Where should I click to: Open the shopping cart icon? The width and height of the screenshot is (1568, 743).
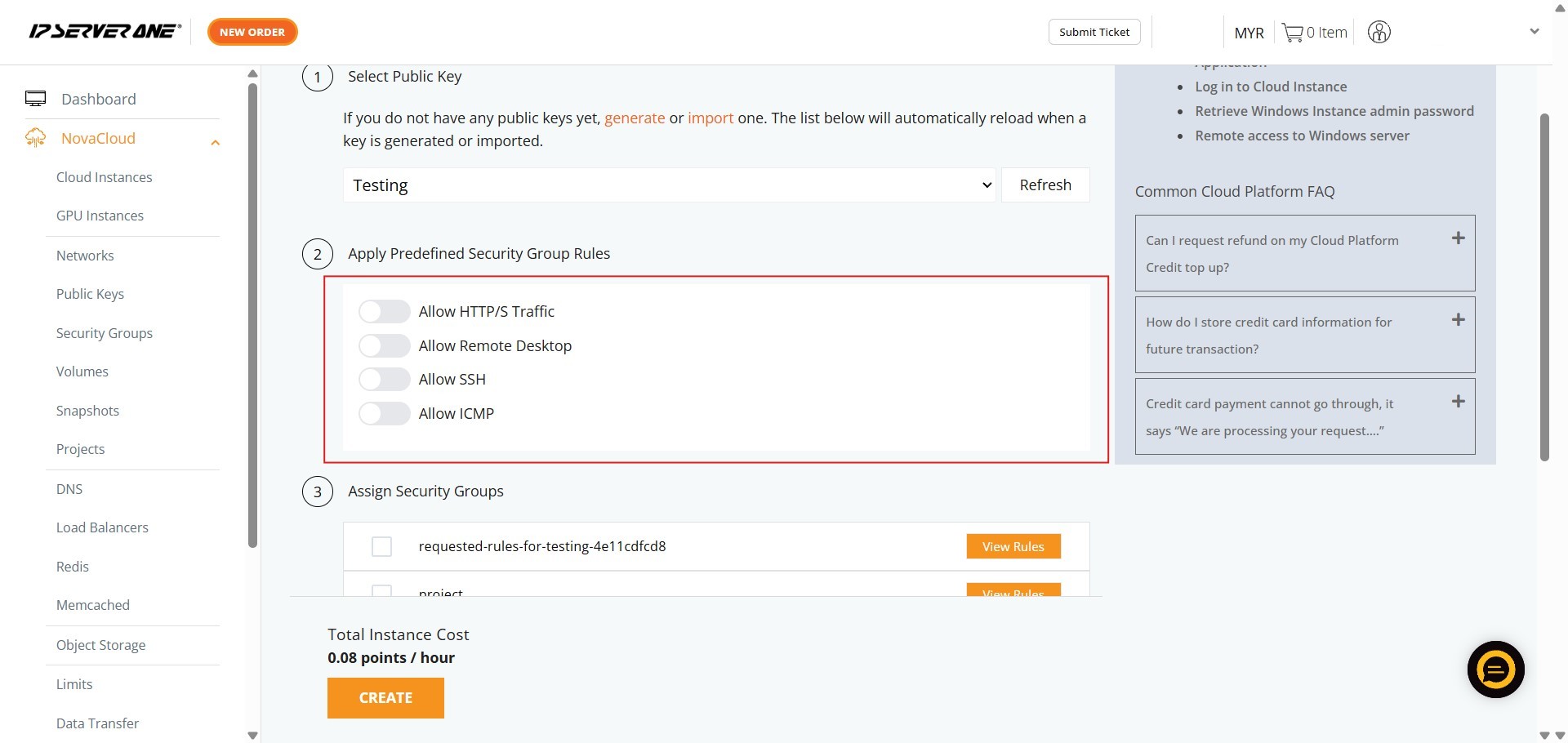1292,33
